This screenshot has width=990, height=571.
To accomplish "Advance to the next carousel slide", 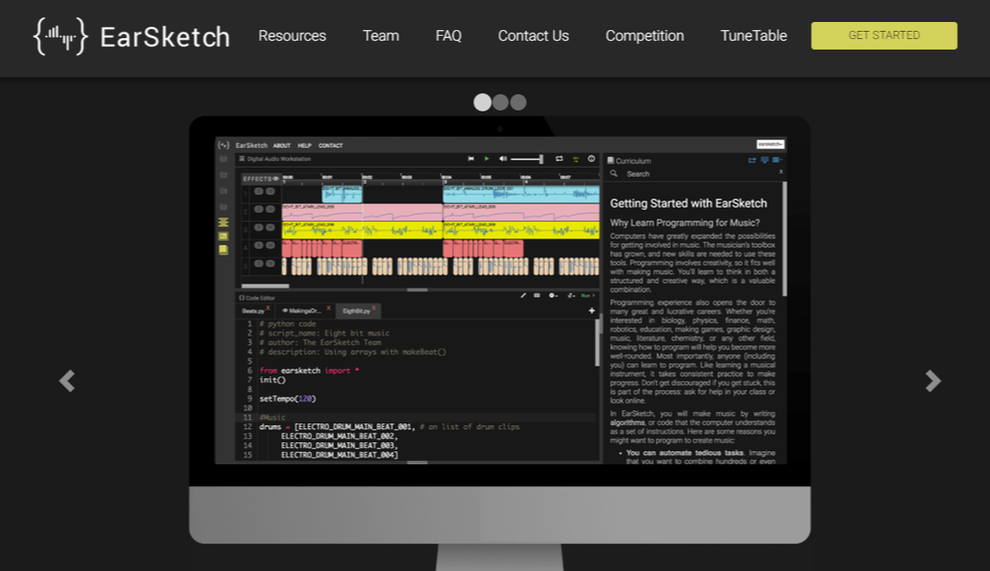I will (933, 381).
